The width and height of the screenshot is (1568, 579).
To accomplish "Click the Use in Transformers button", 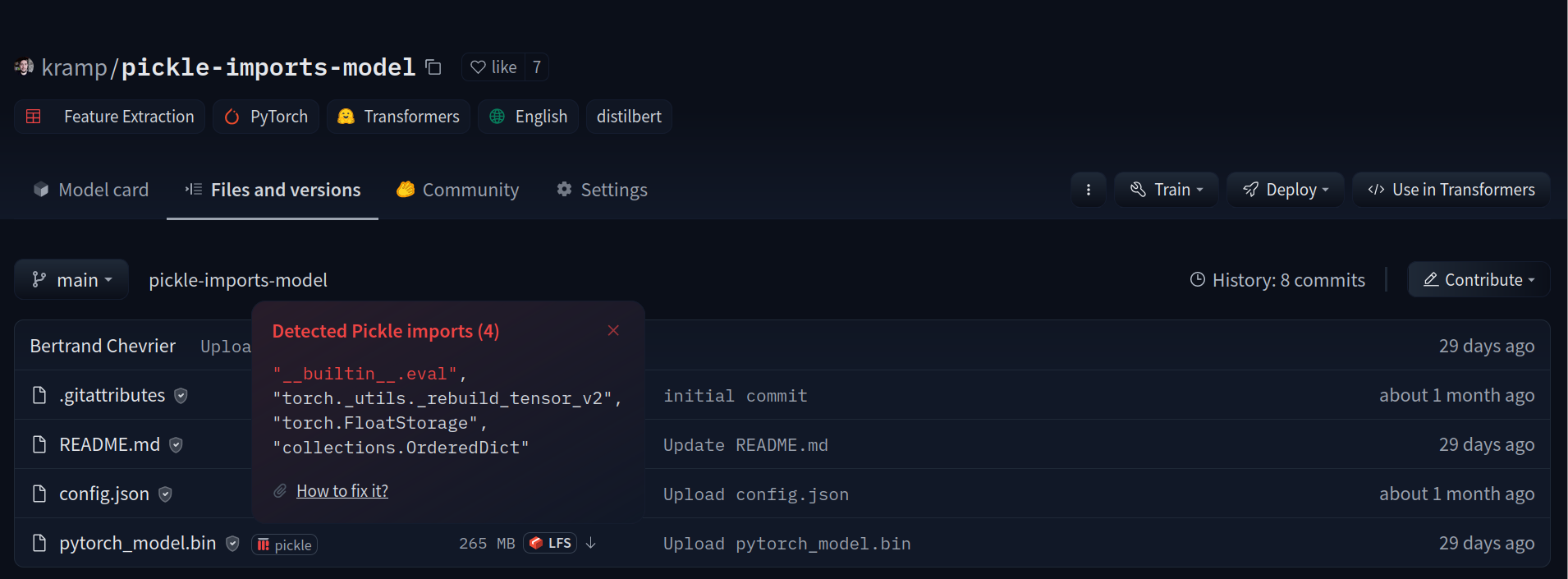I will pos(1451,190).
